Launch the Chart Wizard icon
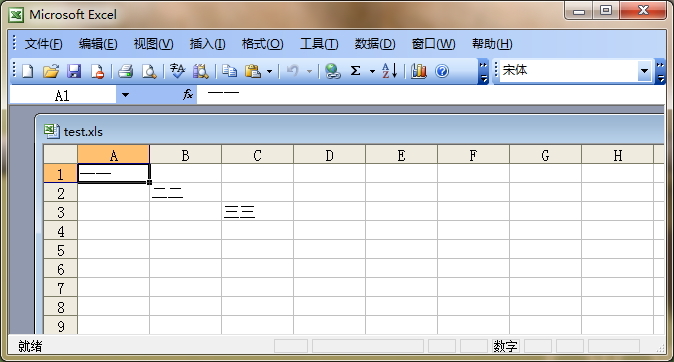Screen dimensions: 674x362 coord(419,71)
